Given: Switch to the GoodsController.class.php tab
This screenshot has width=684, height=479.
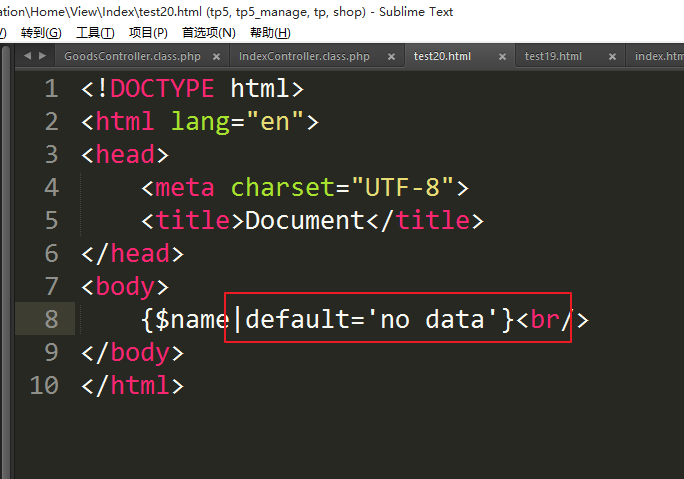Looking at the screenshot, I should (130, 57).
